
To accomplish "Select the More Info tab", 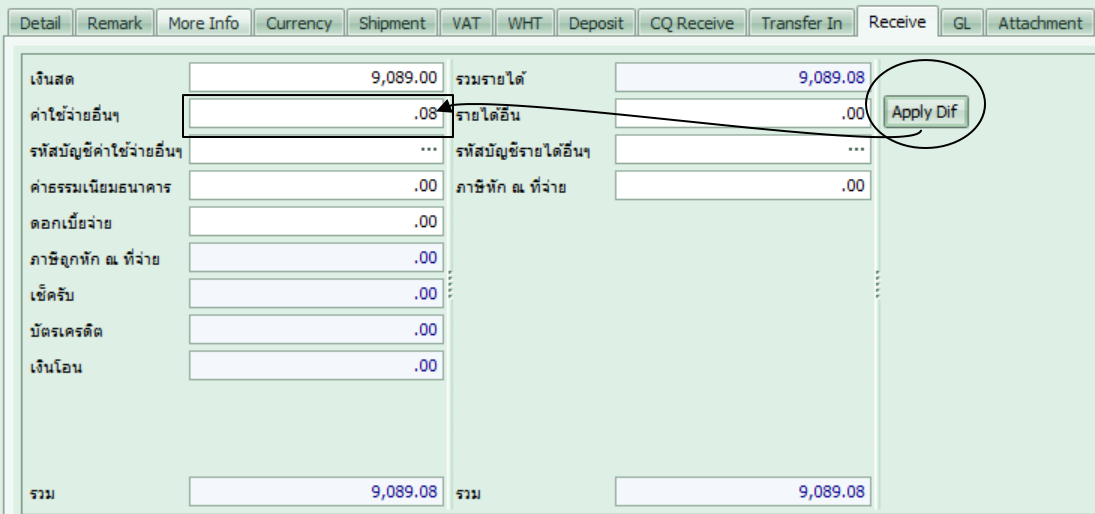I will tap(203, 23).
